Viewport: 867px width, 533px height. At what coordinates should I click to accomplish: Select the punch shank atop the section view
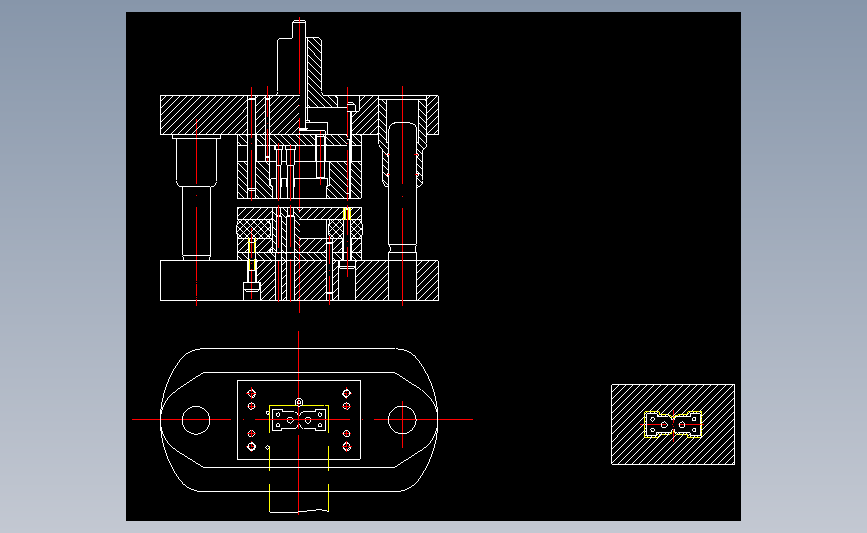tap(299, 58)
